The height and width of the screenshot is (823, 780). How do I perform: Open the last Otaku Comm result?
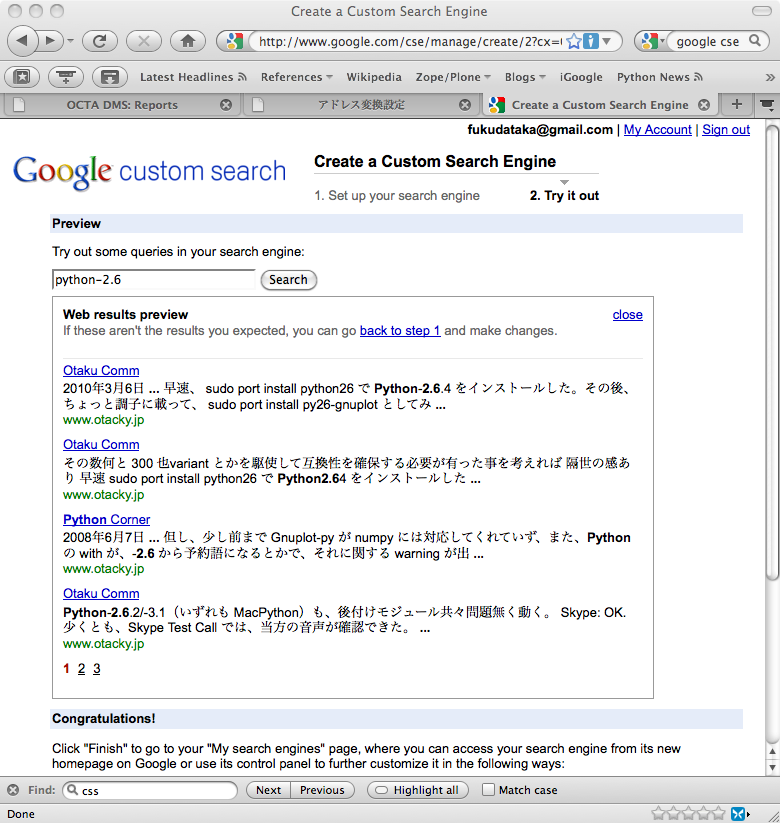click(x=101, y=594)
